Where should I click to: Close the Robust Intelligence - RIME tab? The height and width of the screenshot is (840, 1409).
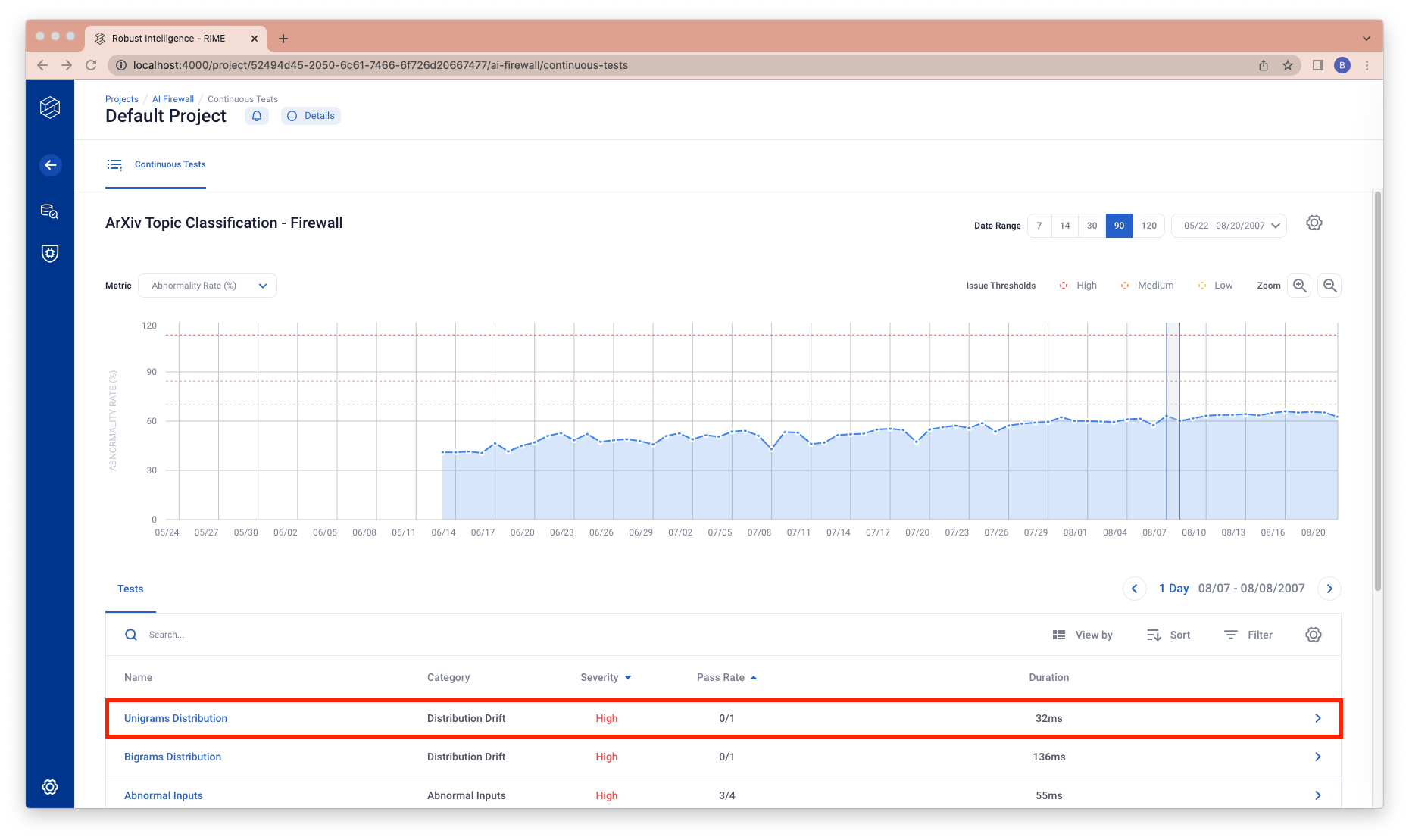[x=255, y=39]
